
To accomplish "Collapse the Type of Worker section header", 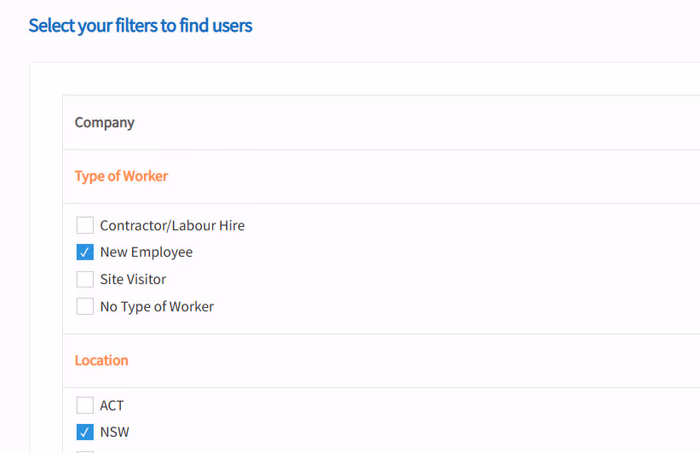I will tap(121, 176).
